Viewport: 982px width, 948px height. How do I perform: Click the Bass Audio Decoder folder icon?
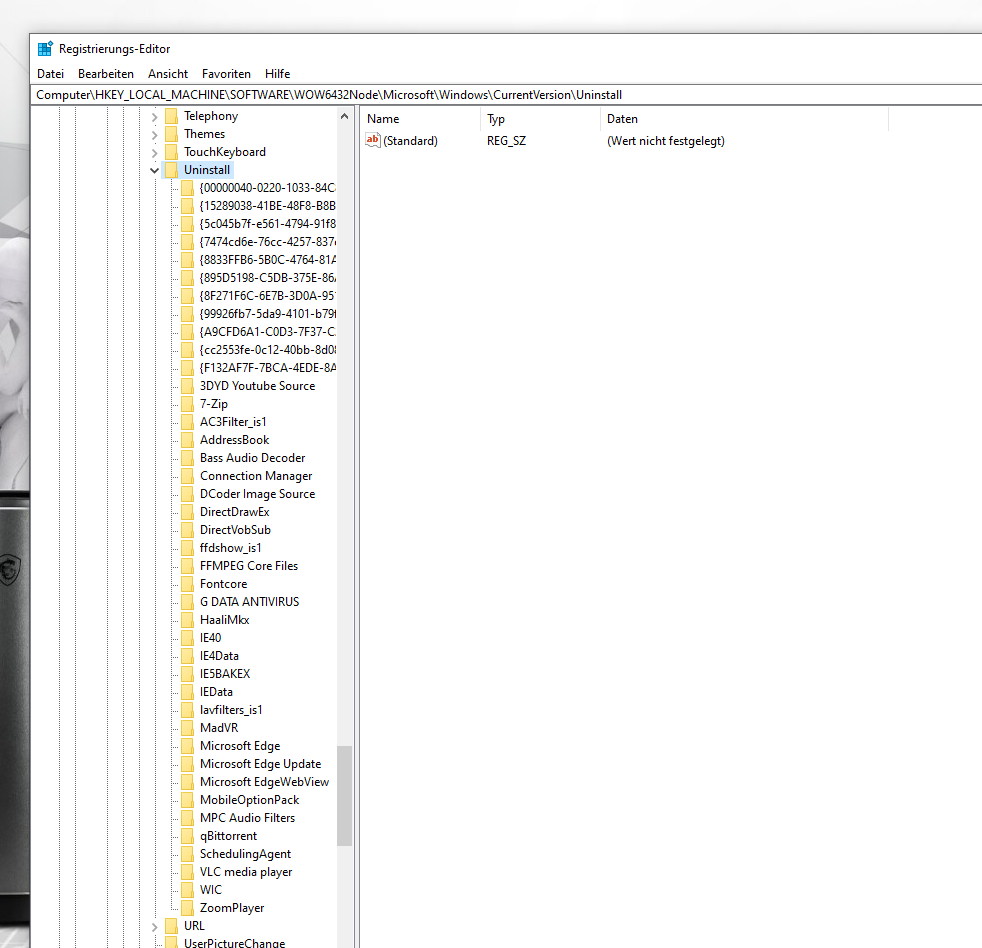pyautogui.click(x=187, y=458)
